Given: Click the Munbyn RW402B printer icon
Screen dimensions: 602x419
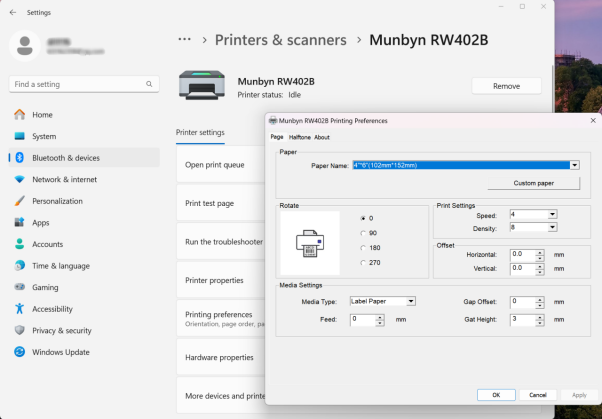Looking at the screenshot, I should click(202, 85).
